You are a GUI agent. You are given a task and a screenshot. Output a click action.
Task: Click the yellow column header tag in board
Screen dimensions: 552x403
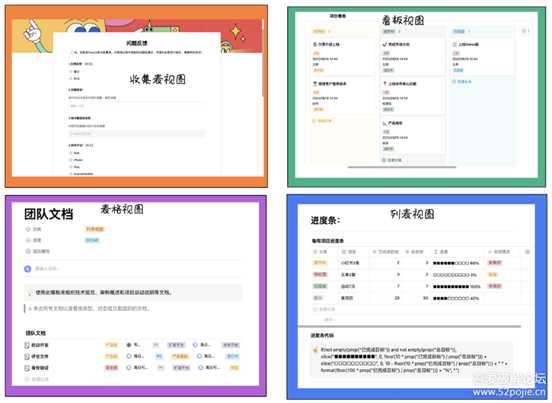pos(319,31)
